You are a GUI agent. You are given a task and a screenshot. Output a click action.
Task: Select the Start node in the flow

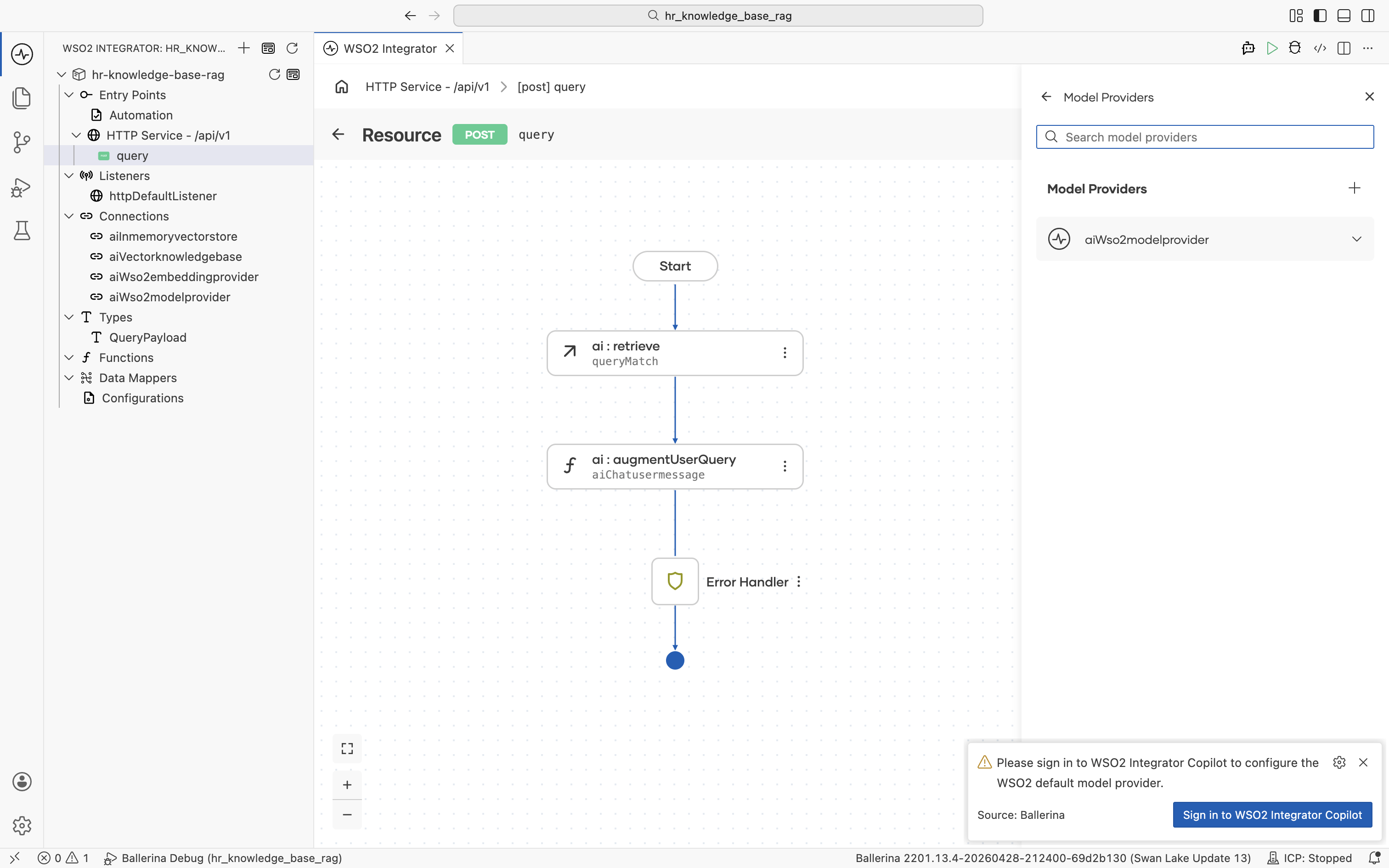tap(675, 266)
